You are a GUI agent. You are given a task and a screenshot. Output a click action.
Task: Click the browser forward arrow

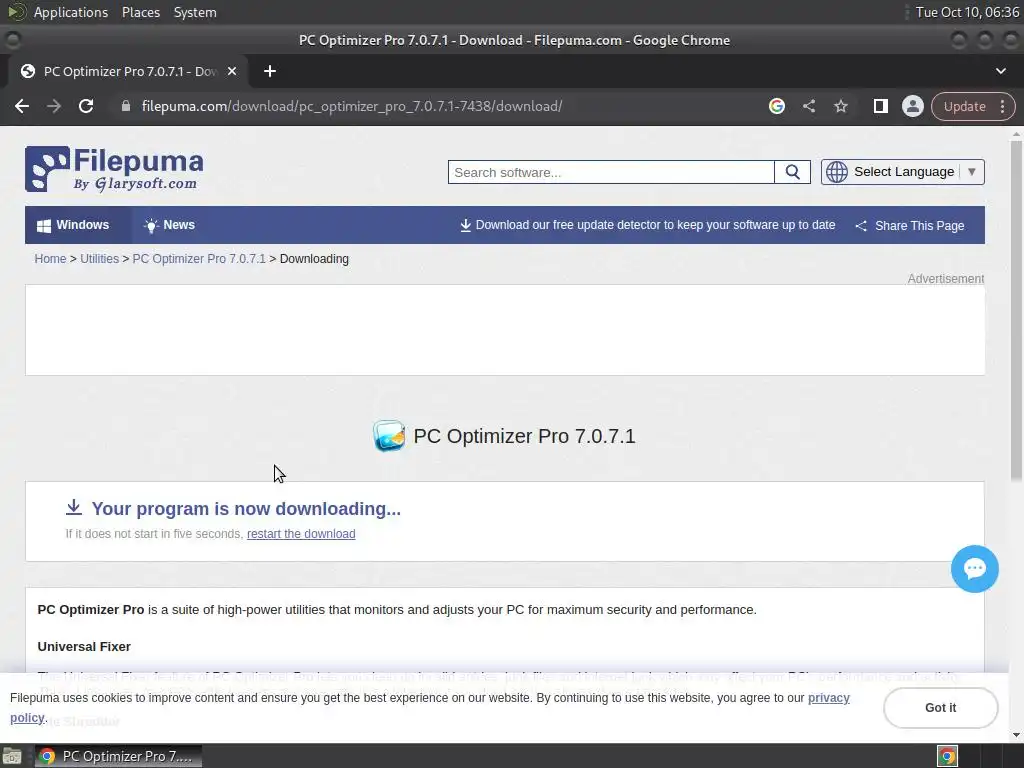click(54, 106)
